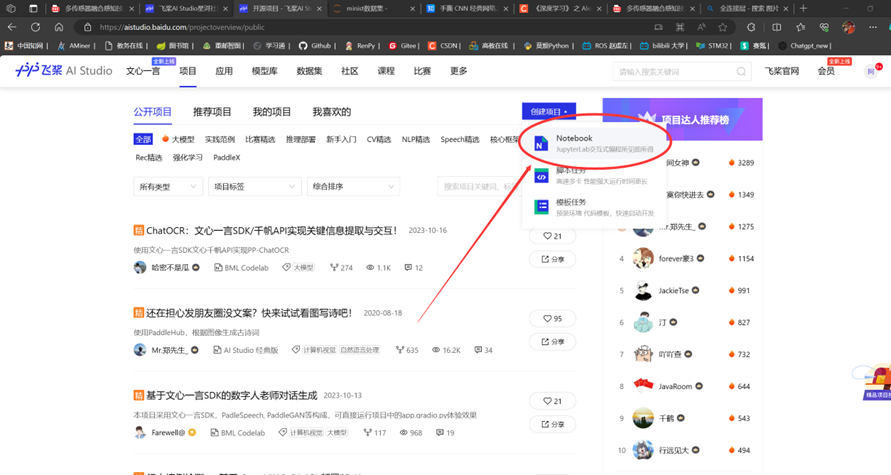Screen dimensions: 891x475
Task: Like the ChatOCR project heart button
Action: (552, 236)
